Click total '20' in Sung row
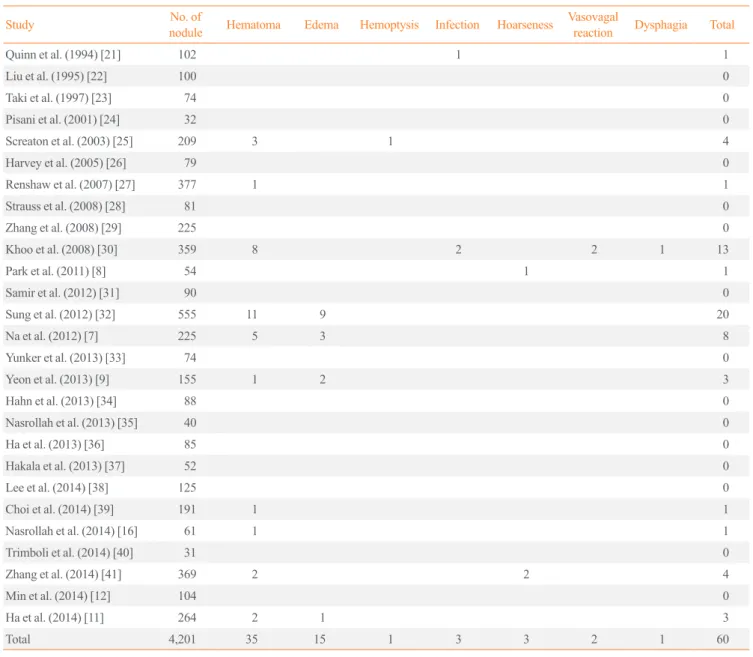The image size is (753, 657). [723, 315]
